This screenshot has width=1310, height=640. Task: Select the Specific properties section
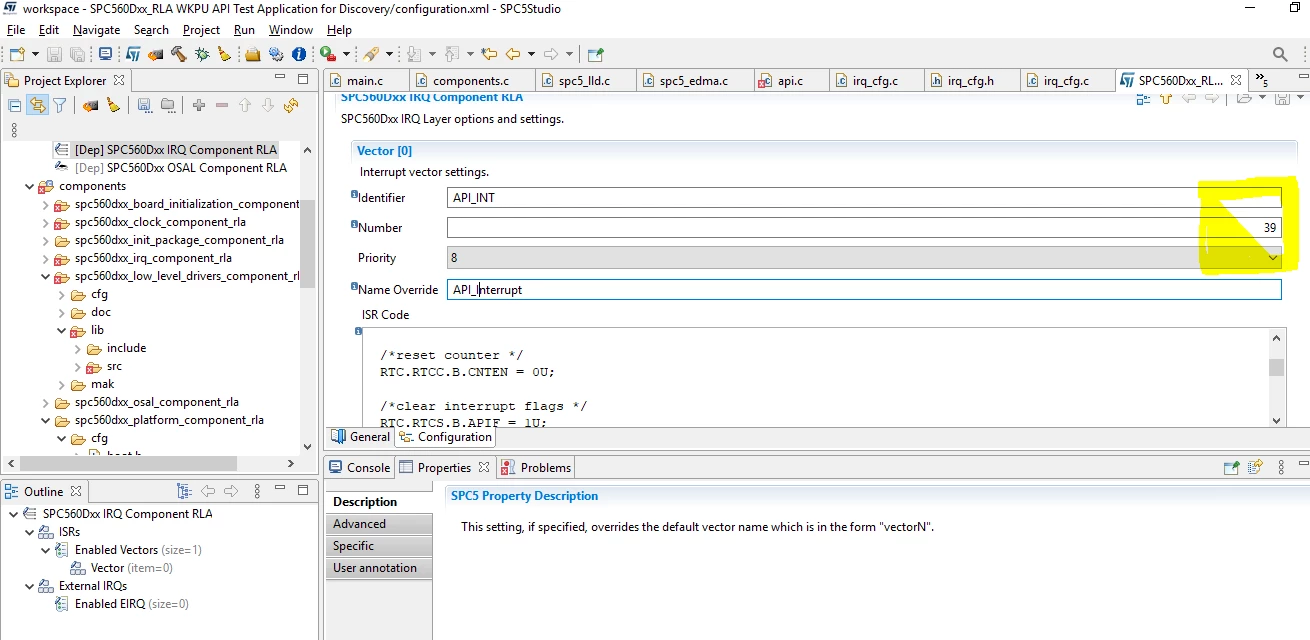(380, 546)
